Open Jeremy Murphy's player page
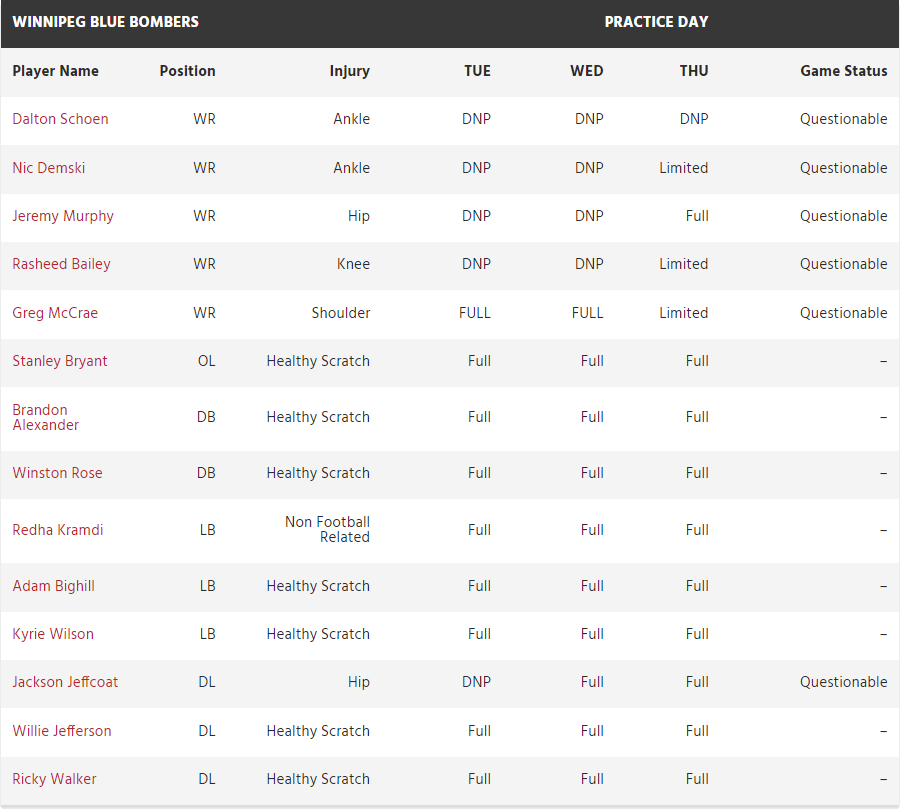 (x=63, y=216)
